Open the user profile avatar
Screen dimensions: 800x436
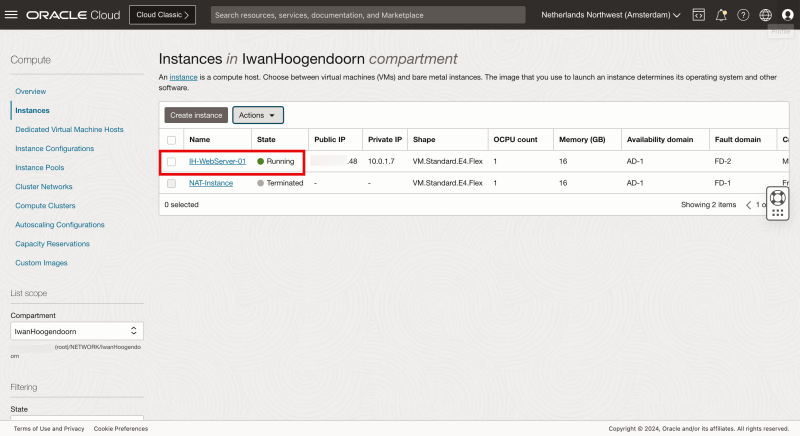(788, 15)
